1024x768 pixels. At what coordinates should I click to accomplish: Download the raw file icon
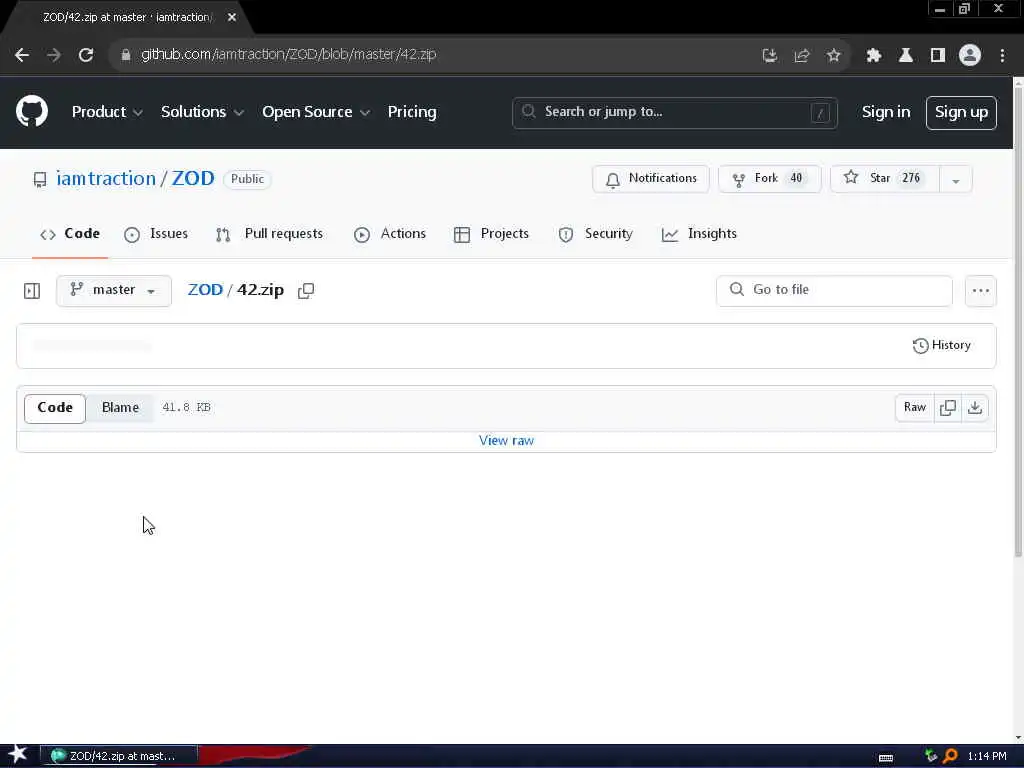point(975,408)
